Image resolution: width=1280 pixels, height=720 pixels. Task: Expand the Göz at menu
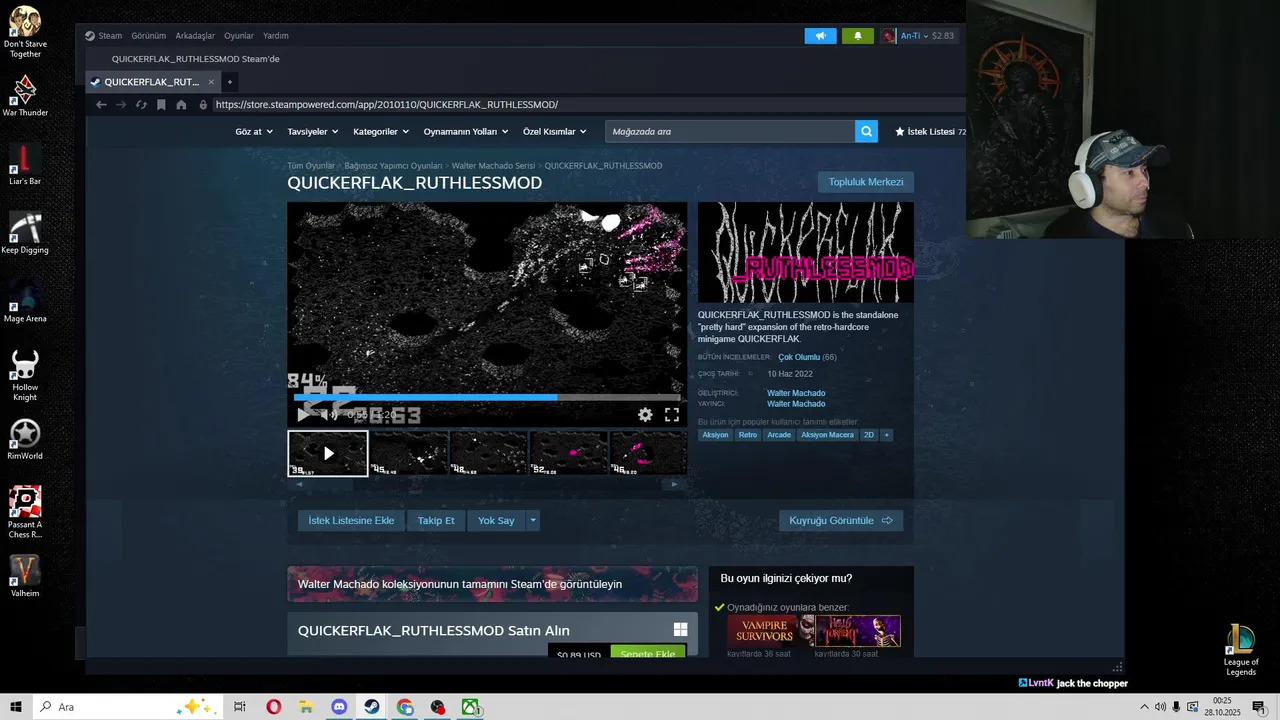253,131
